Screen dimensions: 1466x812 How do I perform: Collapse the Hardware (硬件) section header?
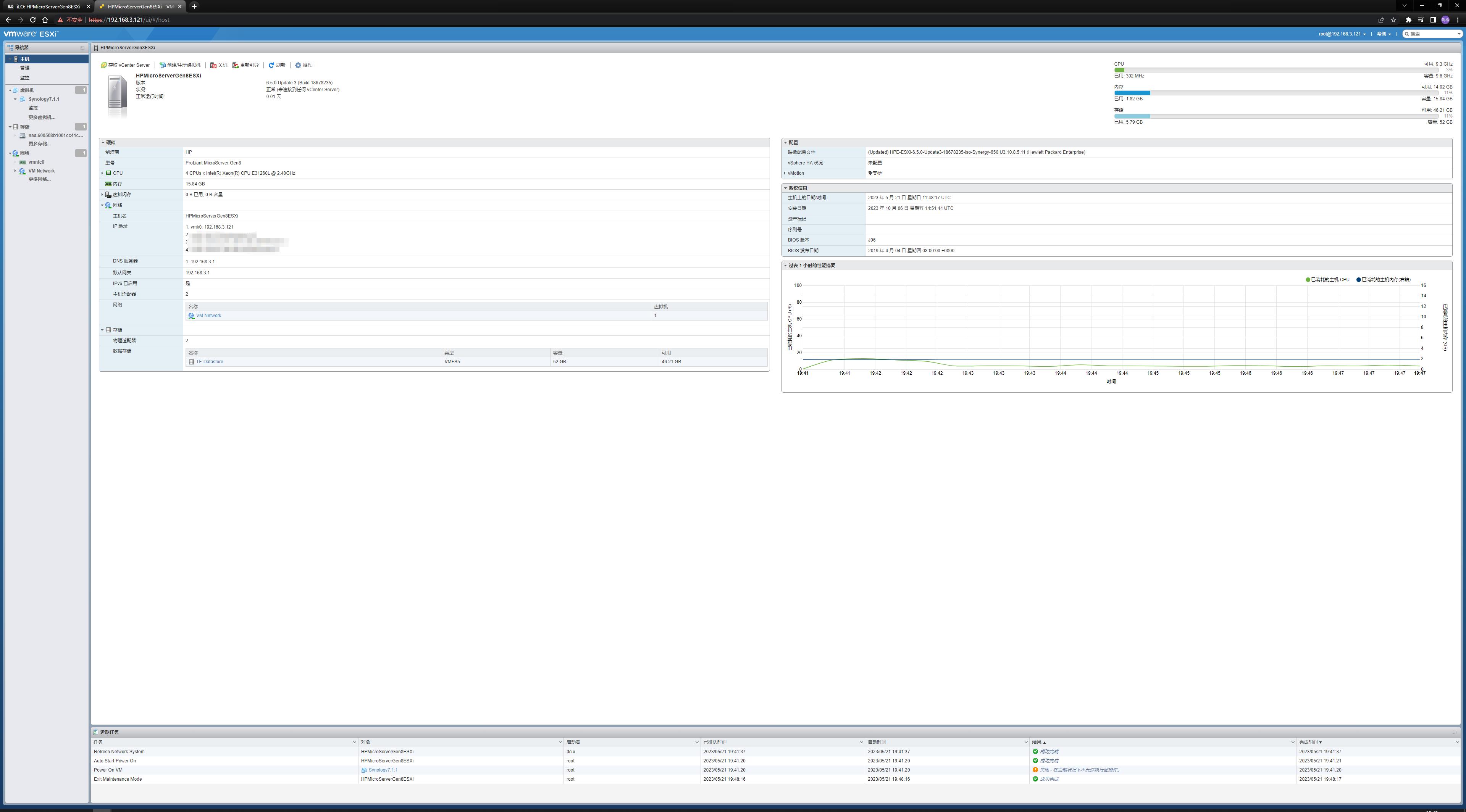103,143
